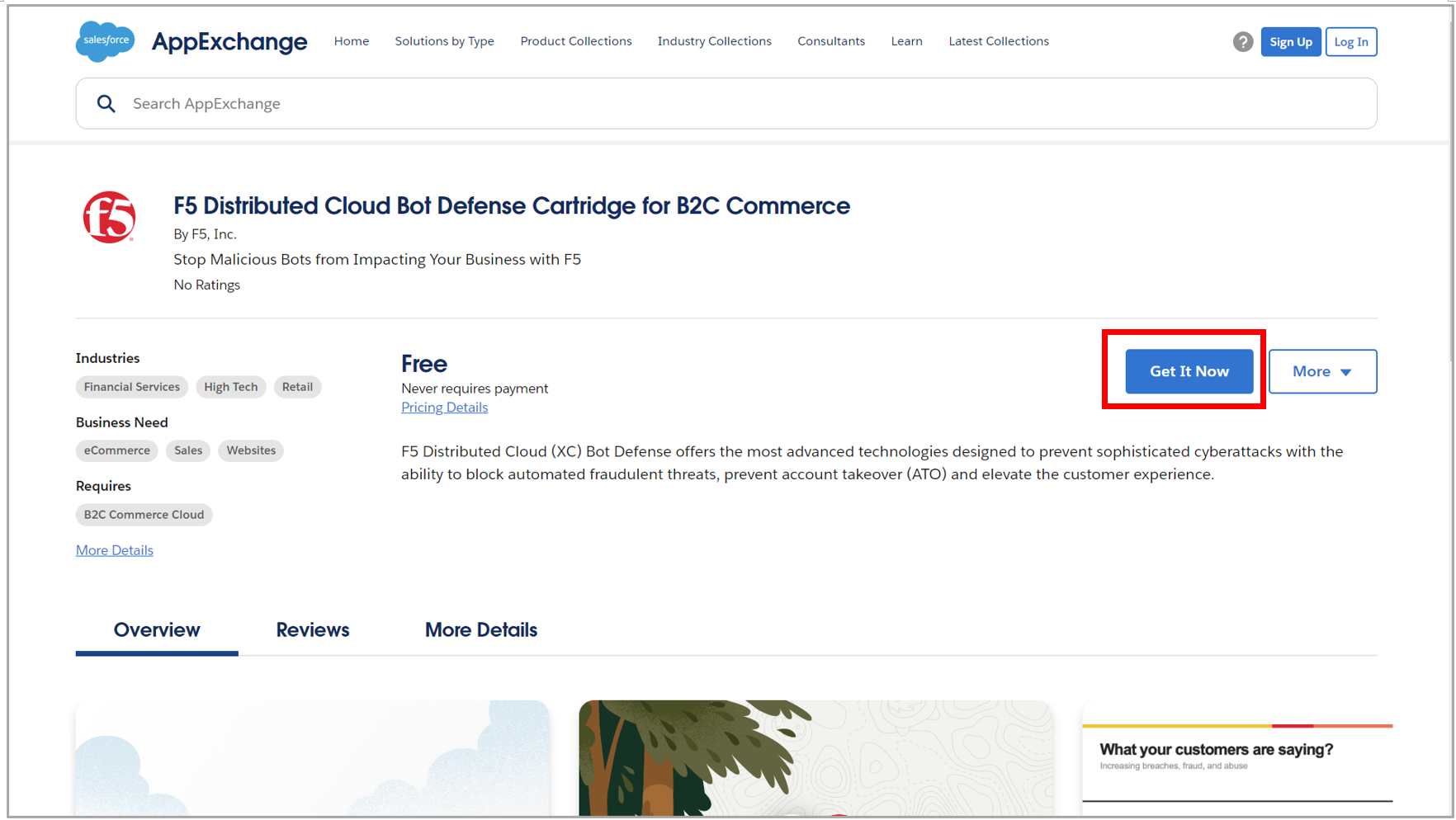The width and height of the screenshot is (1456, 820).
Task: Open the More options dropdown
Action: click(1321, 371)
